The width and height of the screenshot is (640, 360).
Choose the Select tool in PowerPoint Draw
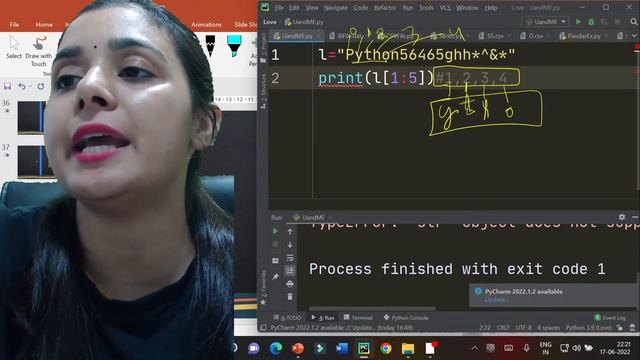pyautogui.click(x=14, y=48)
